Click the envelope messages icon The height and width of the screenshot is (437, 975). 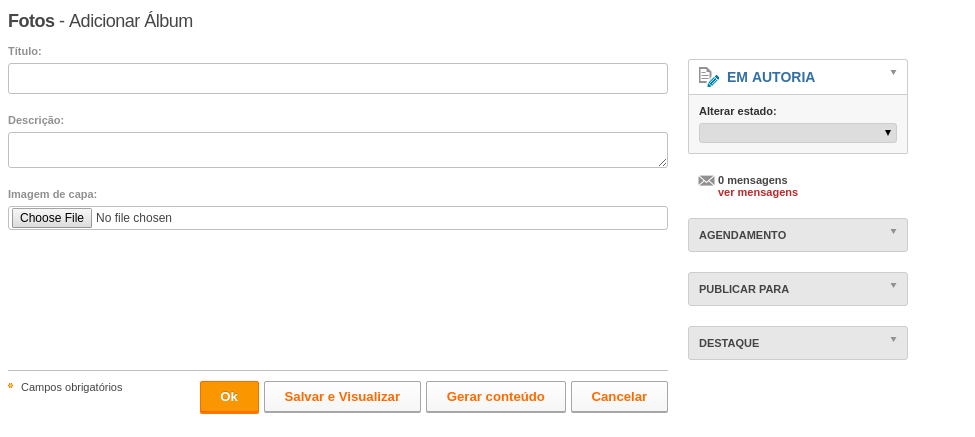[706, 181]
